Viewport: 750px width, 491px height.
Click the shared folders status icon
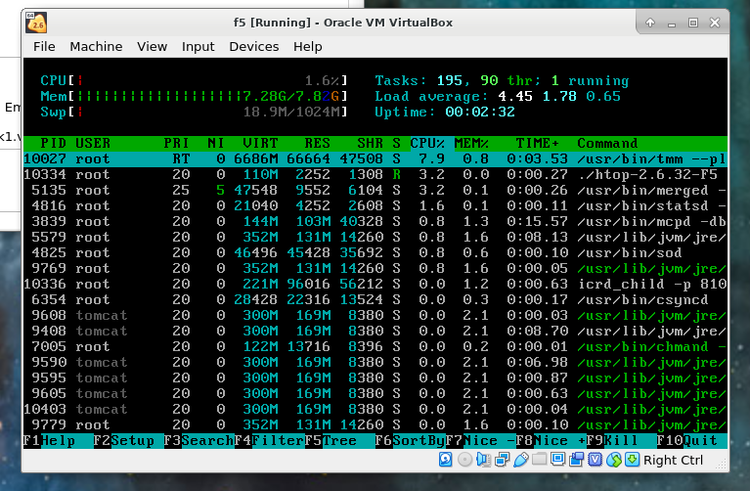539,460
